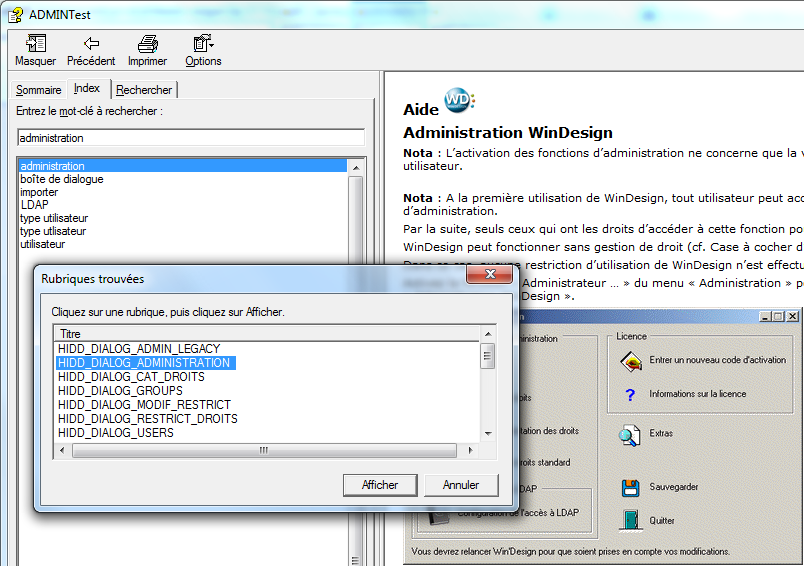Select the 'type utlisateur' misspelled entry
This screenshot has height=566, width=804.
(x=183, y=231)
